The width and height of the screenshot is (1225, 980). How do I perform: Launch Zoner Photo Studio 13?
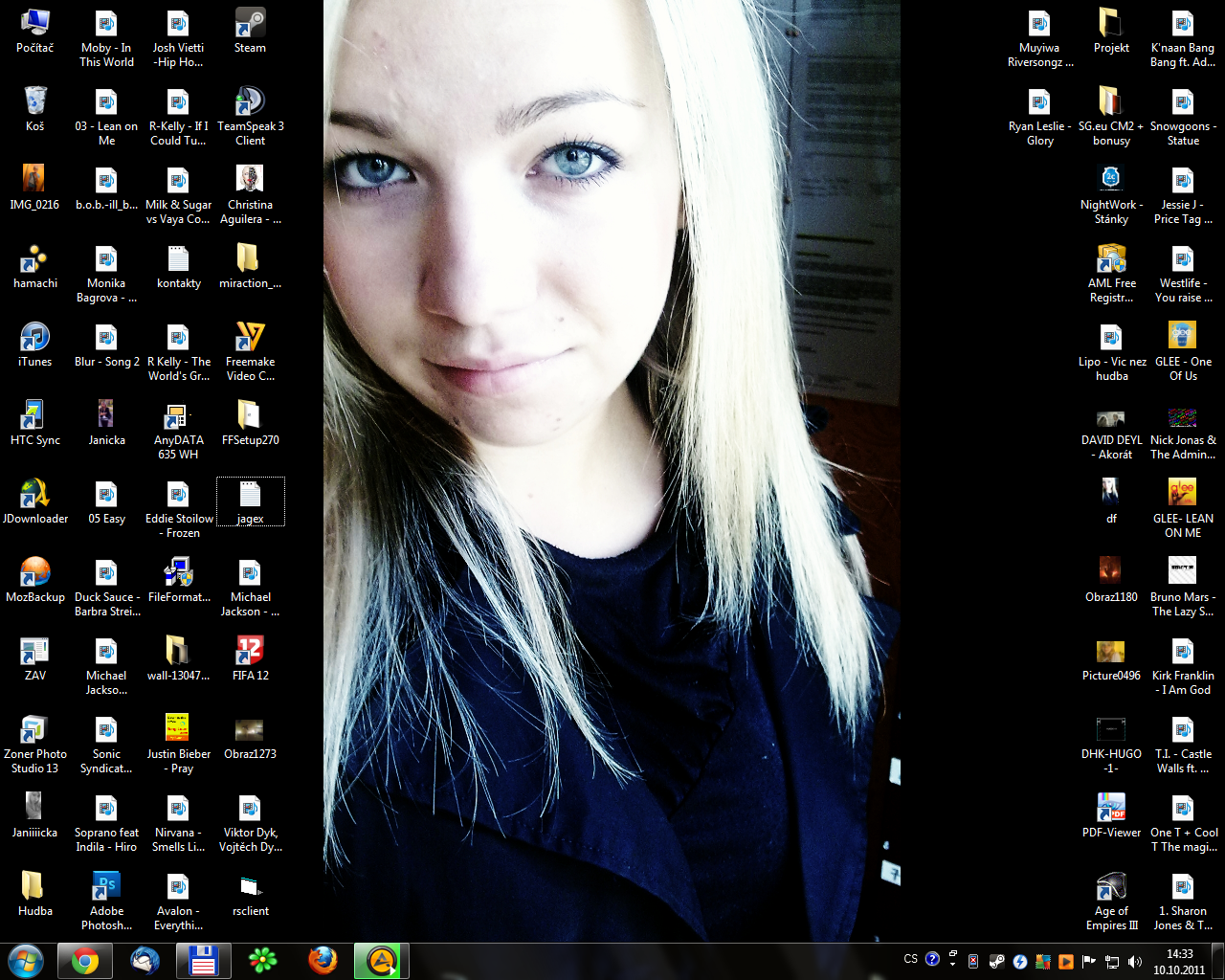tap(35, 745)
